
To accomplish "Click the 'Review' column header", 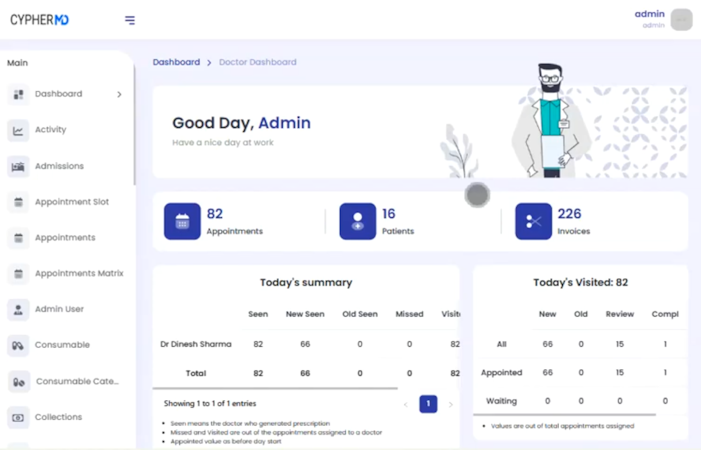I will [620, 314].
